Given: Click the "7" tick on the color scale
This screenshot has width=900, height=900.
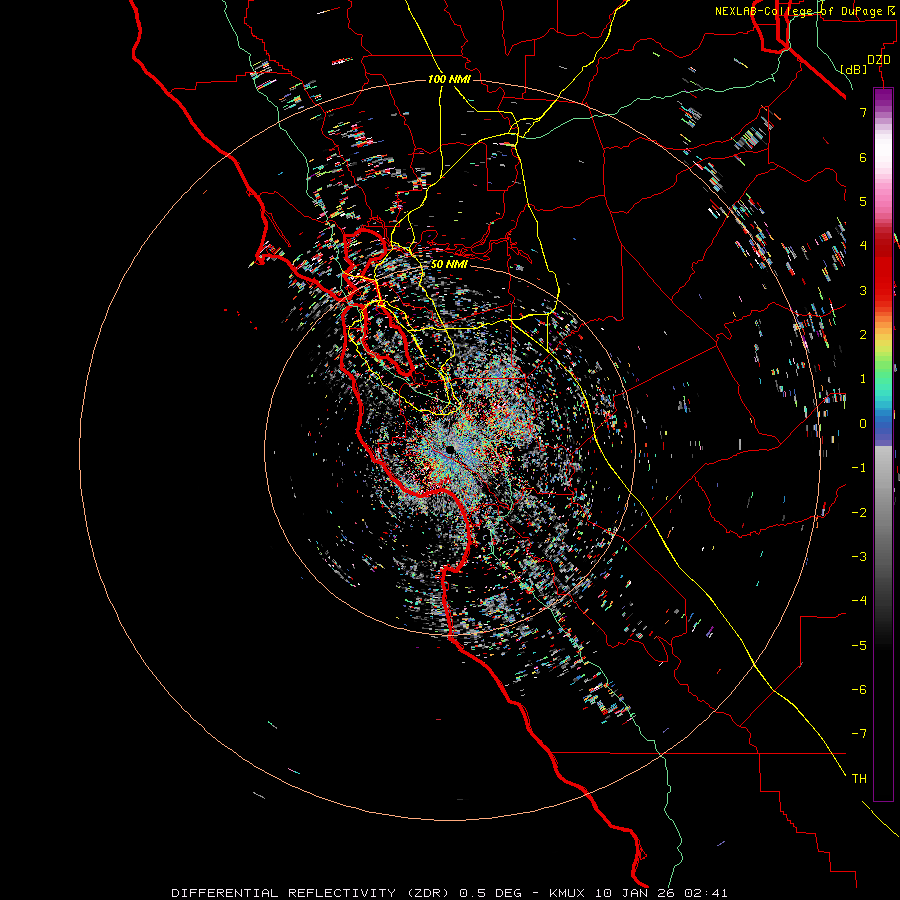Looking at the screenshot, I should pos(863,112).
